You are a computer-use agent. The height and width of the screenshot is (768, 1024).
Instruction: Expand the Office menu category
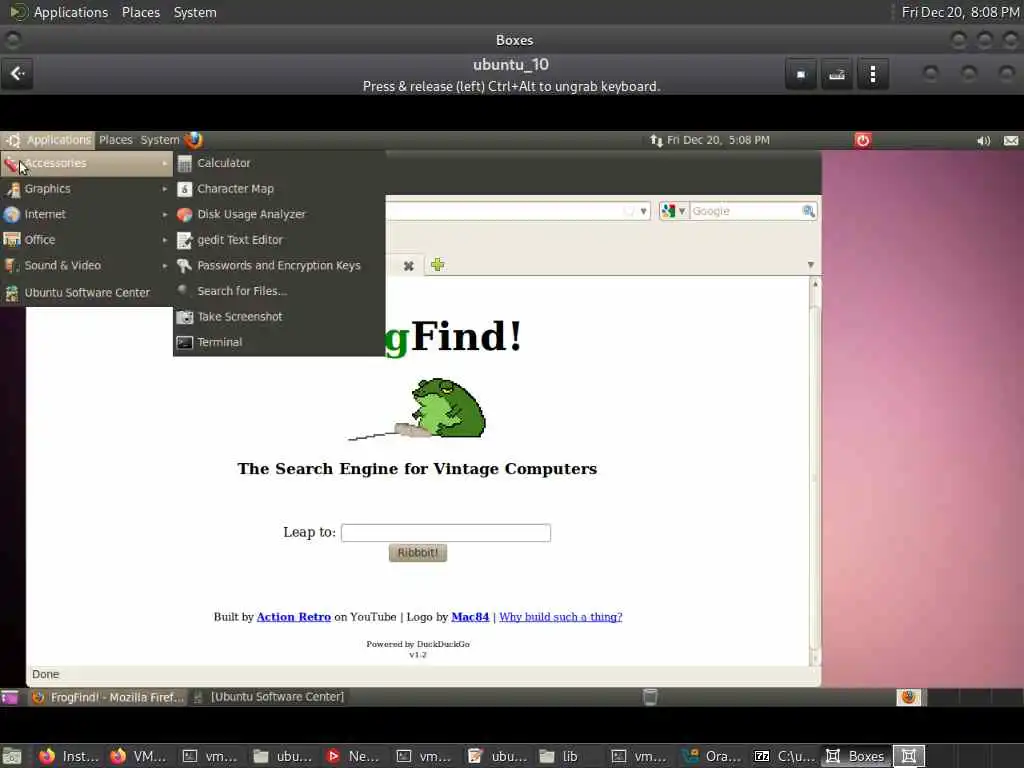[x=86, y=240]
